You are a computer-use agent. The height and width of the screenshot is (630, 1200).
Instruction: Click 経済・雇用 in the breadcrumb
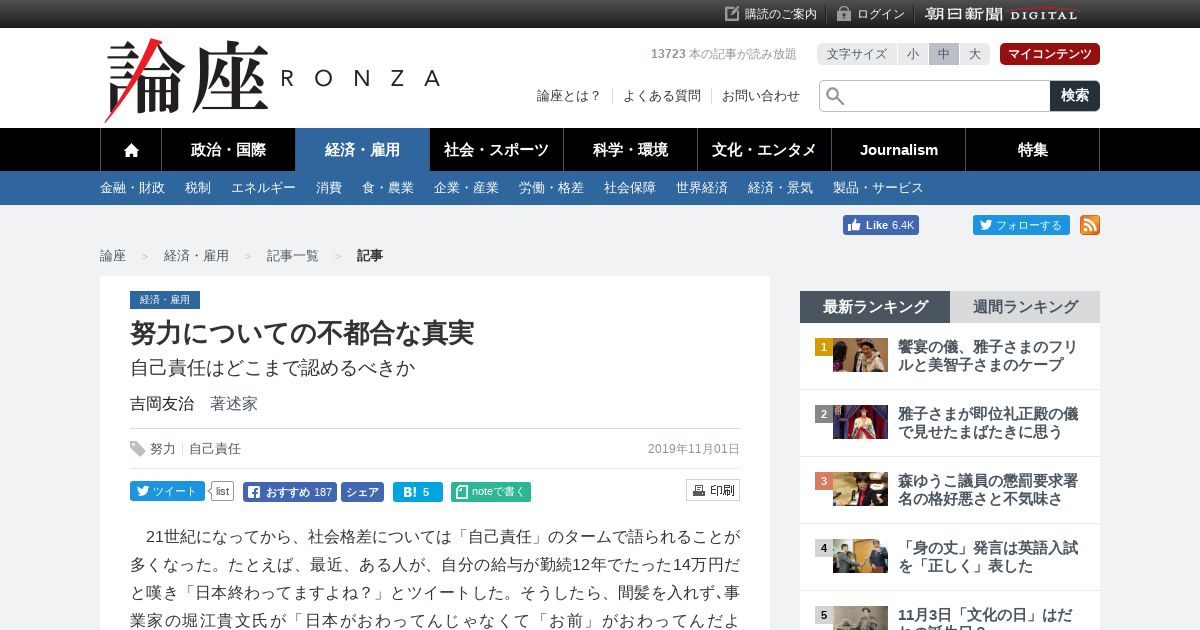click(196, 256)
